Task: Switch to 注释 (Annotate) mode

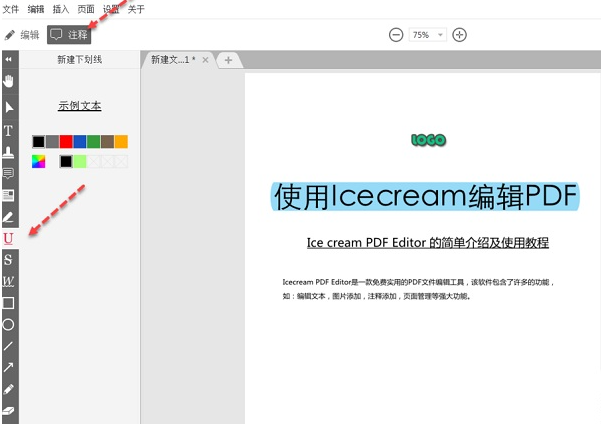Action: click(69, 35)
